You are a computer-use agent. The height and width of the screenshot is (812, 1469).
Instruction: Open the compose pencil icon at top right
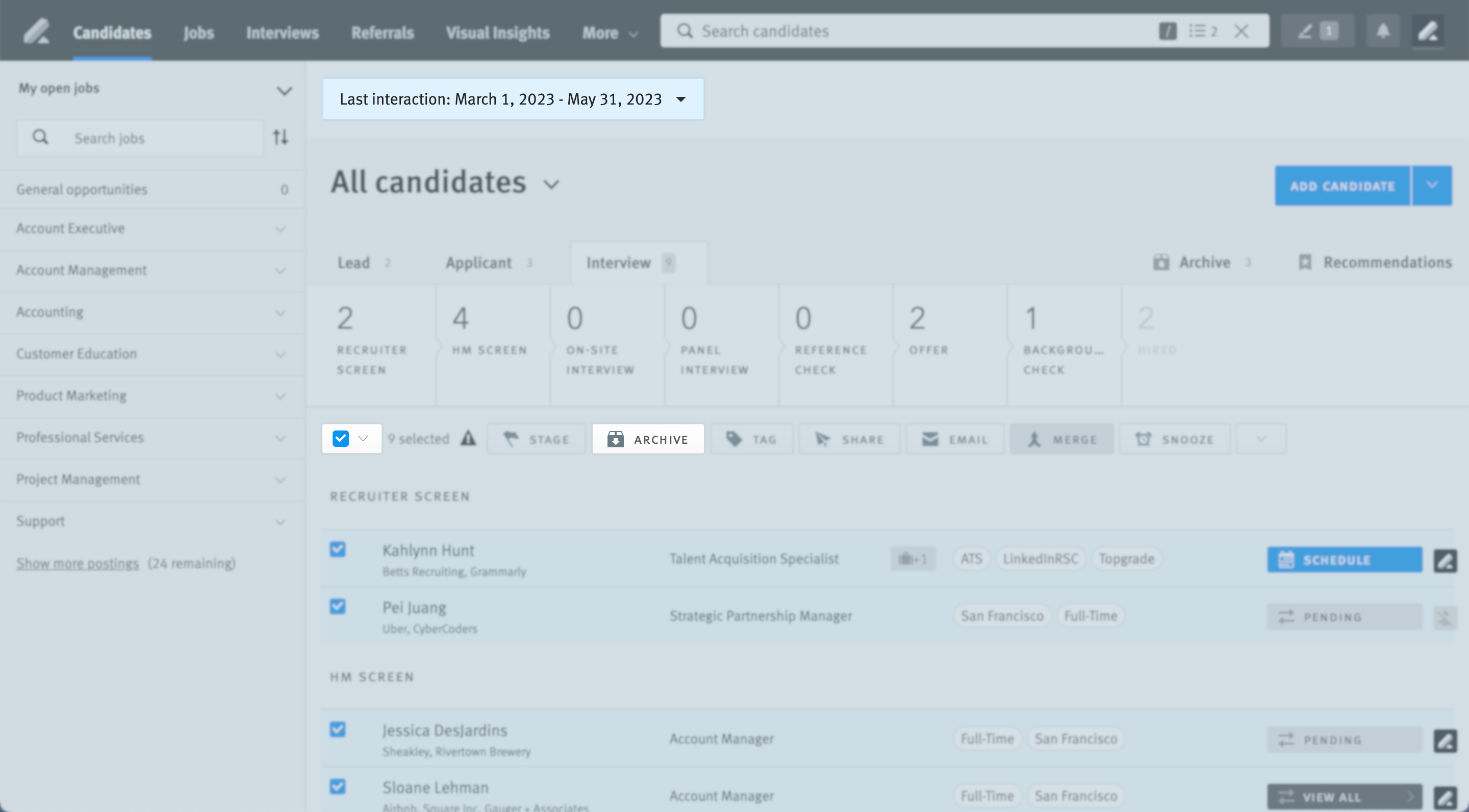point(1428,31)
